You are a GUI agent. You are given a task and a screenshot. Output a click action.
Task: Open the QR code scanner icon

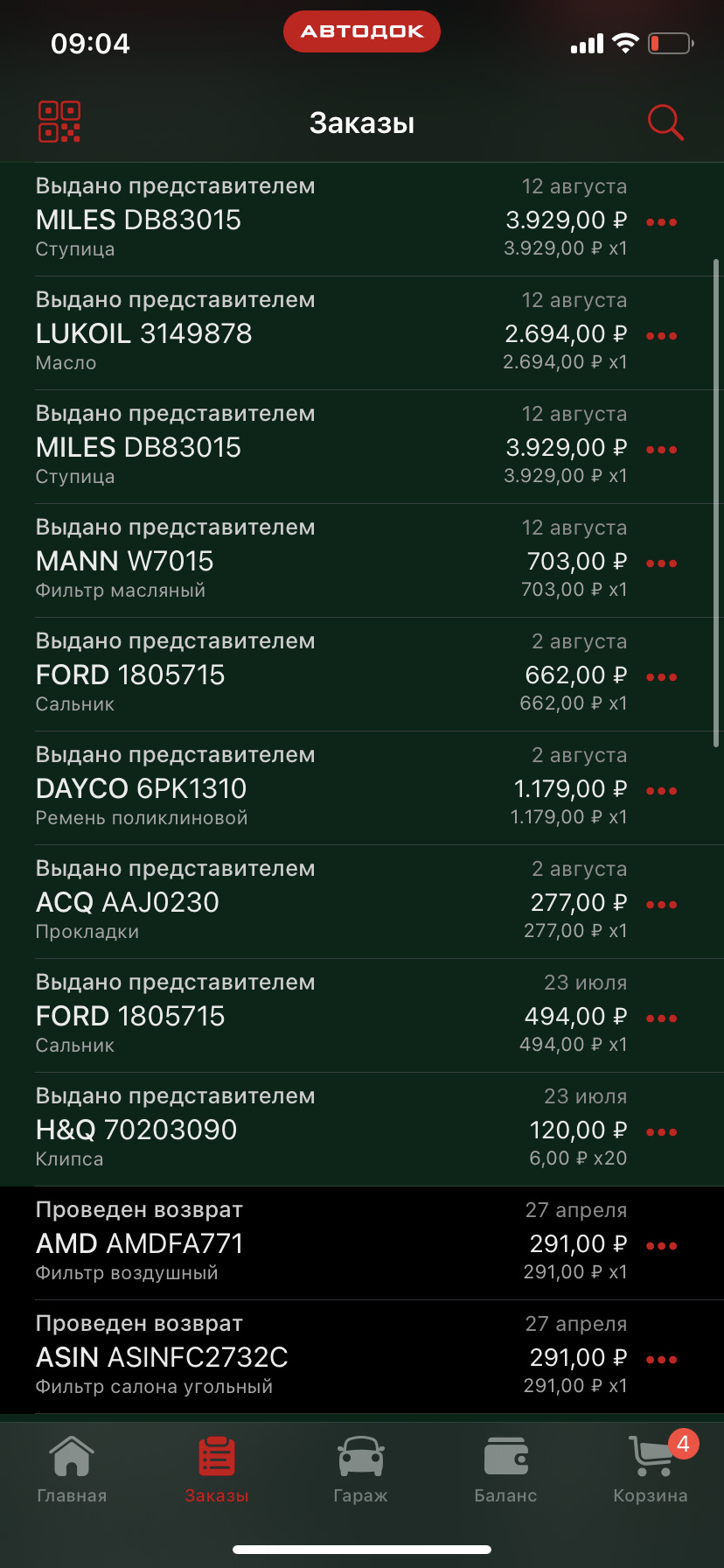[x=59, y=122]
